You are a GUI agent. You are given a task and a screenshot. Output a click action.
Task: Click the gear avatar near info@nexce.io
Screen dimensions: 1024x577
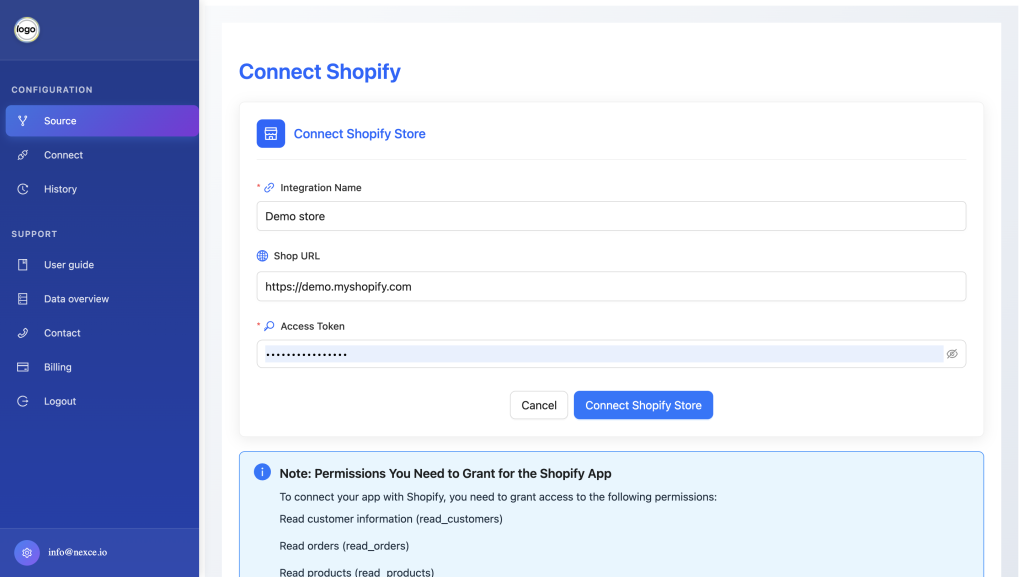click(27, 552)
